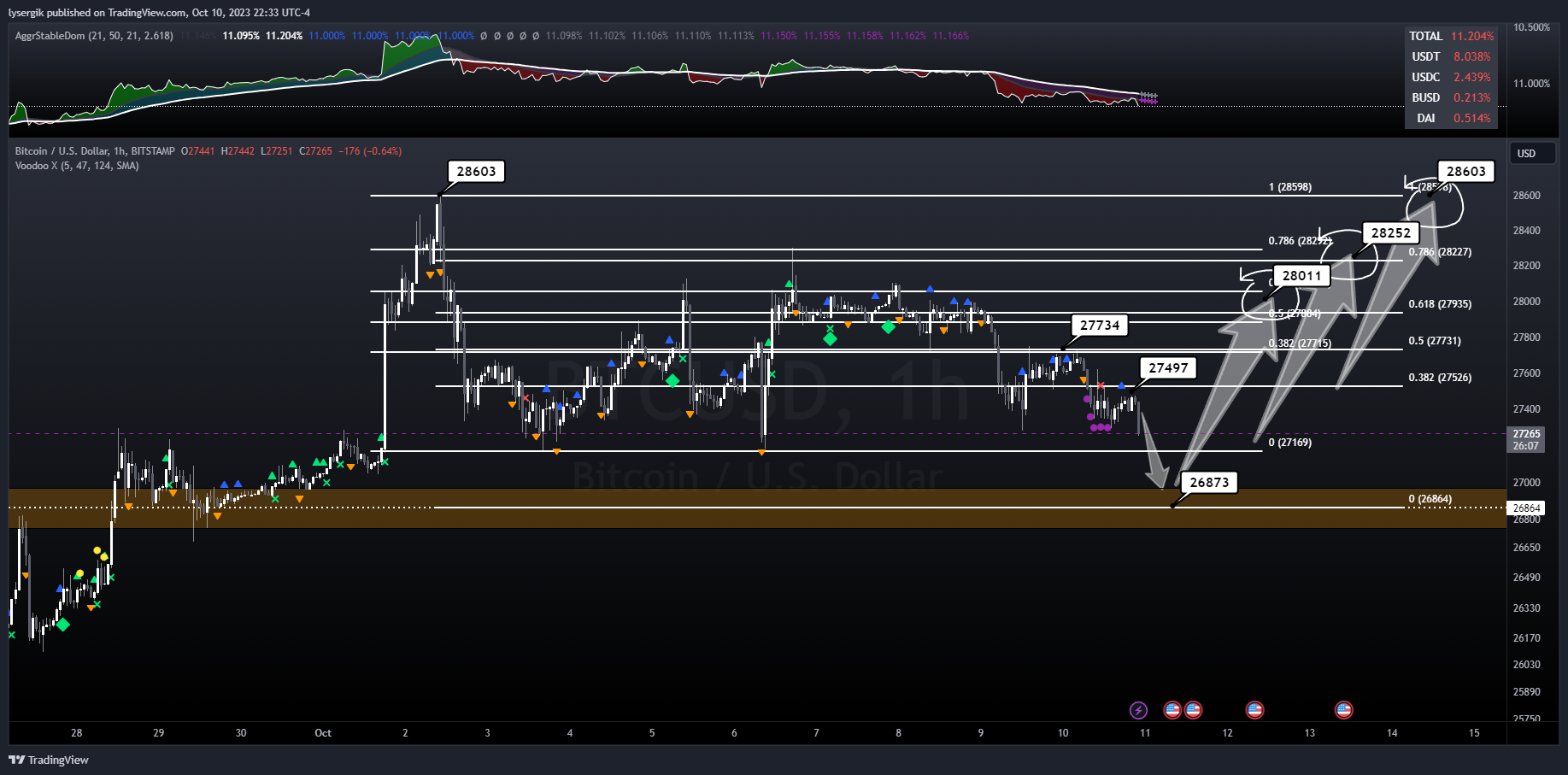
Task: Click the BUSD 0.213% value
Action: coord(1472,97)
